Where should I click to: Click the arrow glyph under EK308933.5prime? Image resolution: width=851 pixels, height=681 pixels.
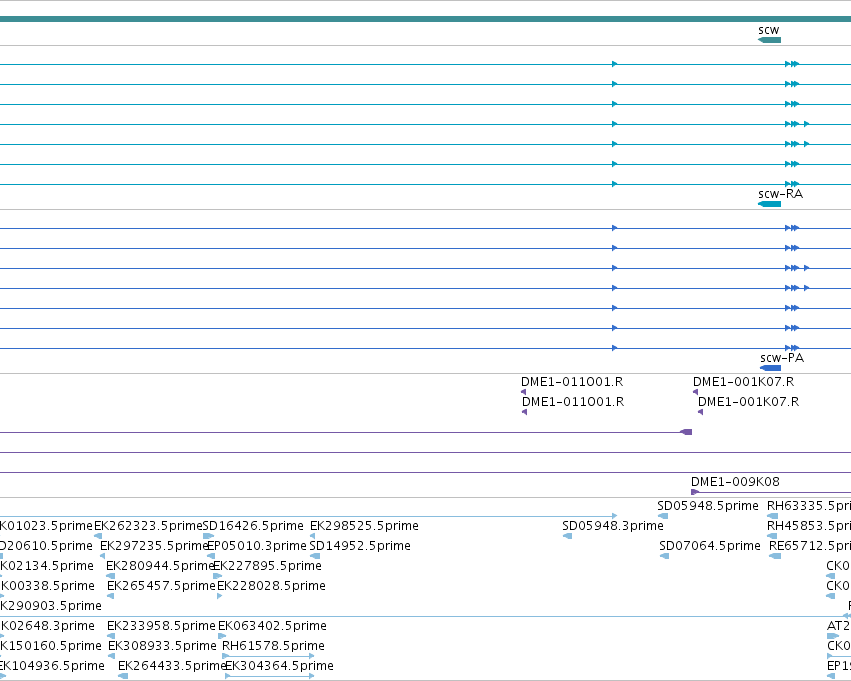tap(111, 656)
